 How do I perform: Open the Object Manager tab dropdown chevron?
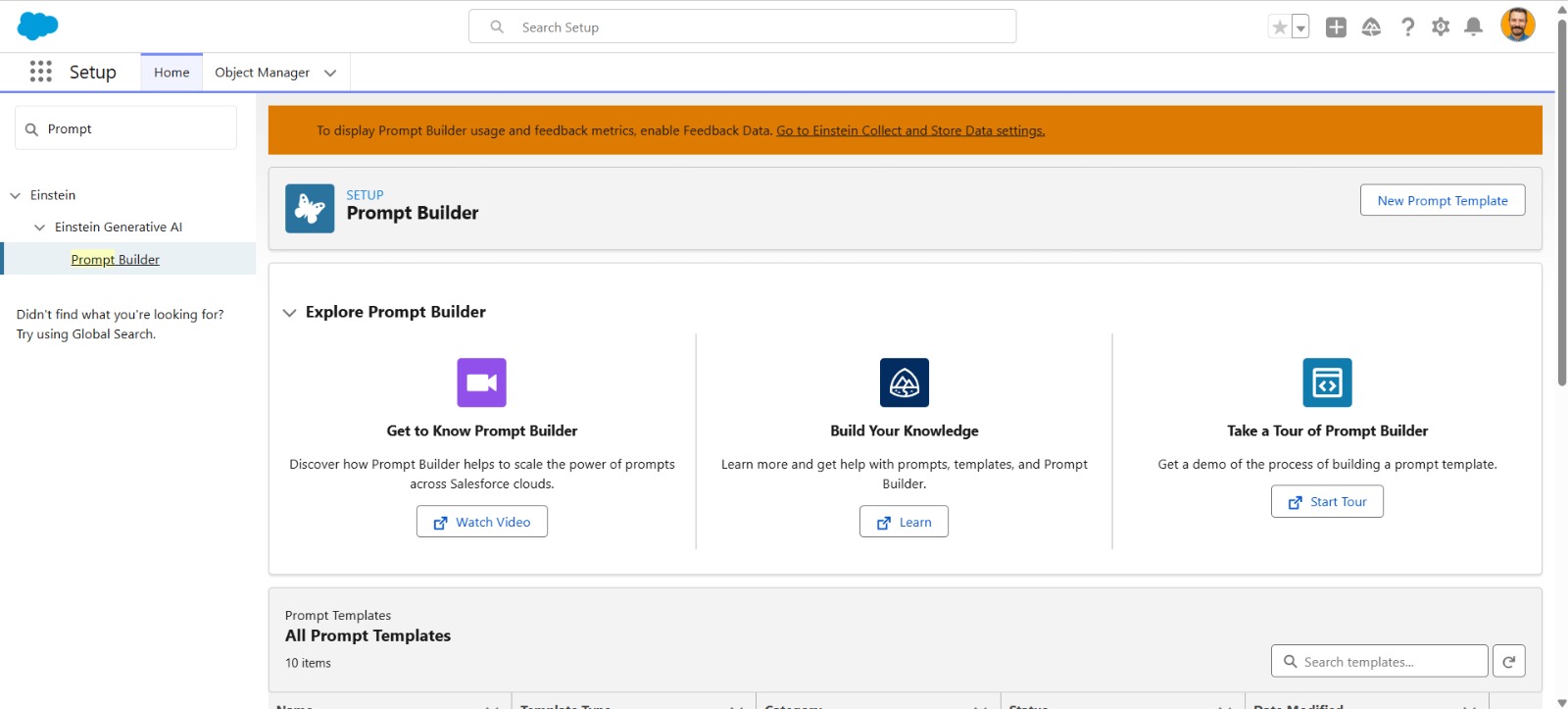330,73
